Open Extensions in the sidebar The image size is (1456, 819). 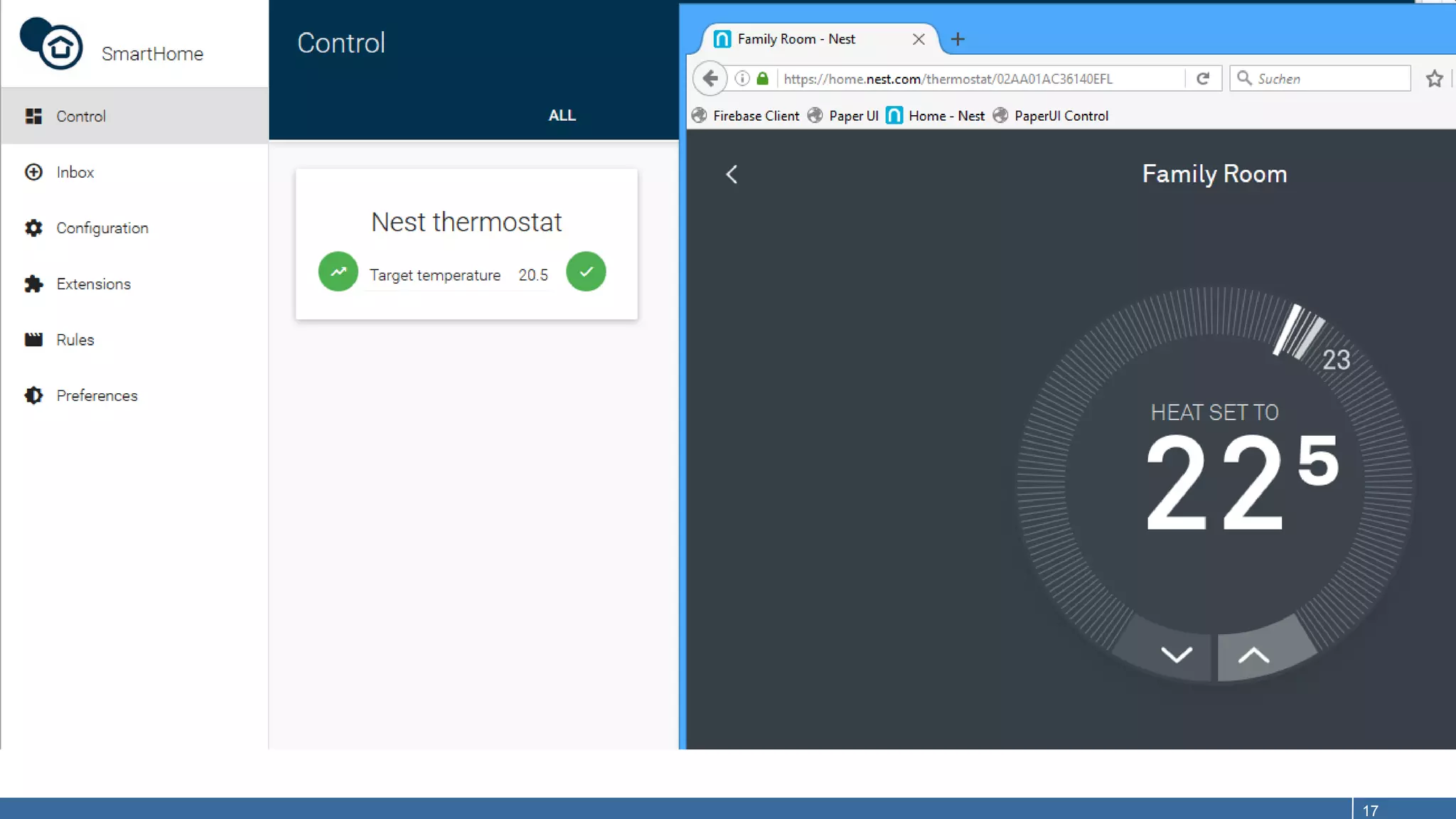coord(93,284)
